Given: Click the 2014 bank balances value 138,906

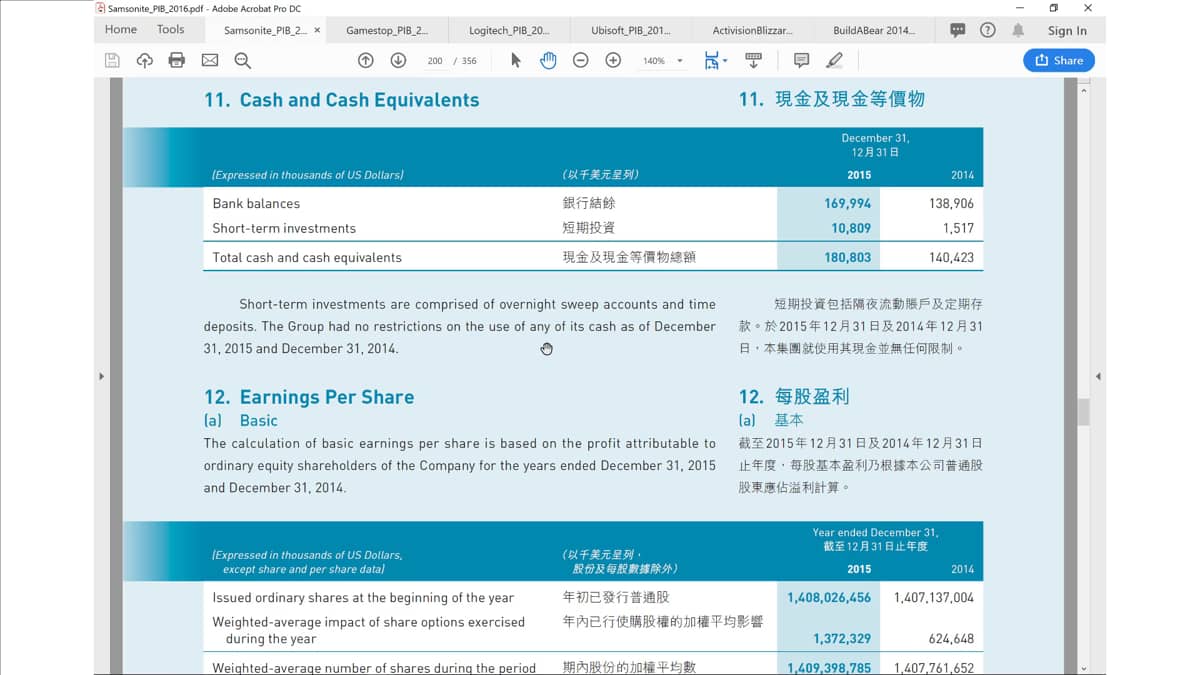Looking at the screenshot, I should click(x=951, y=203).
